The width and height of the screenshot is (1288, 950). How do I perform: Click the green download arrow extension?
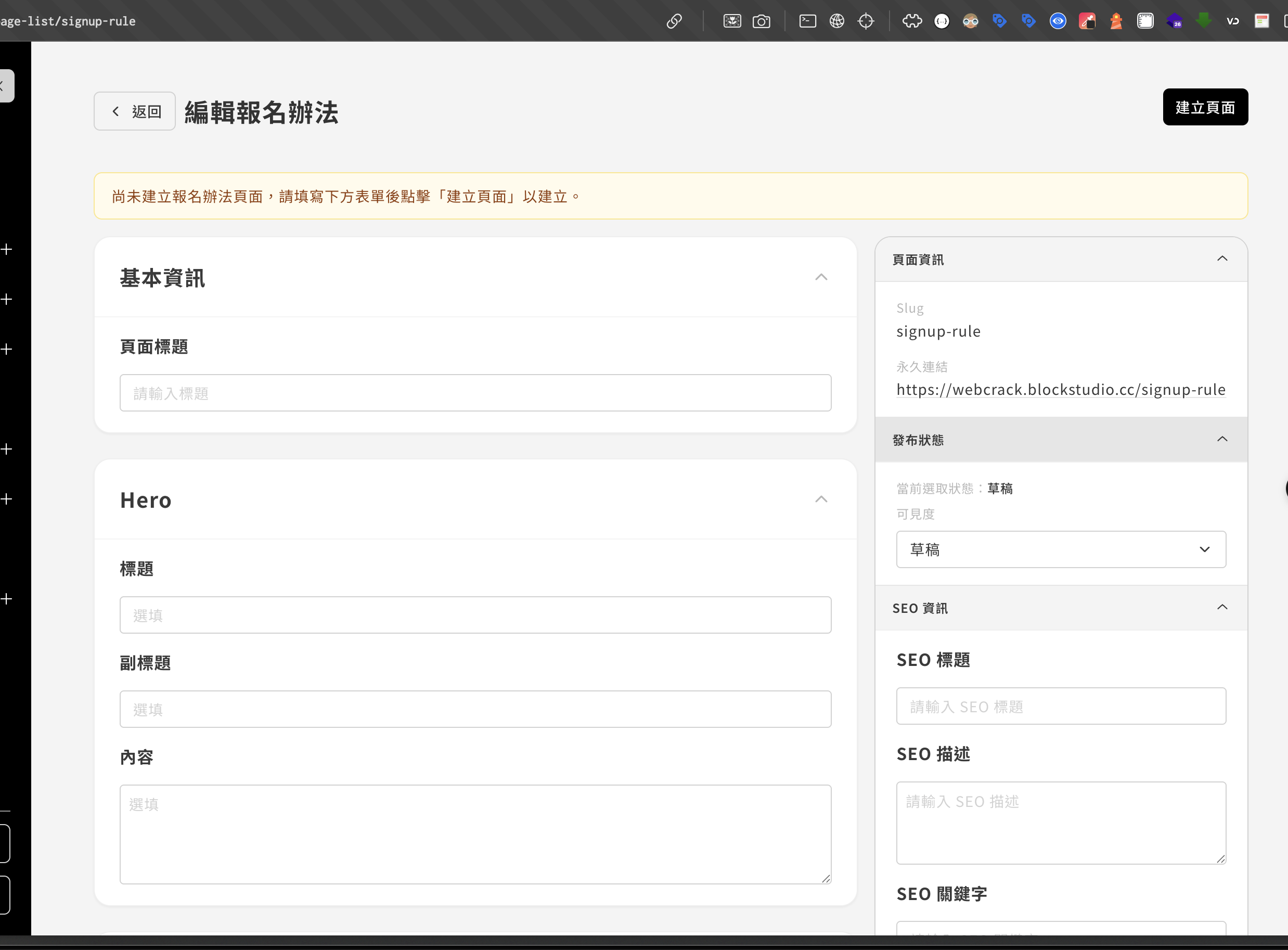click(x=1203, y=21)
